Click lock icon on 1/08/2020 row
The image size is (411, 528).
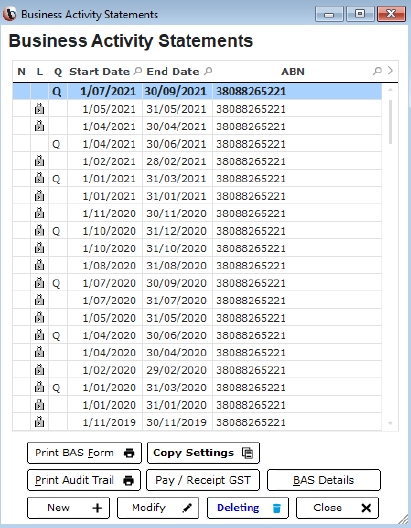tap(39, 266)
